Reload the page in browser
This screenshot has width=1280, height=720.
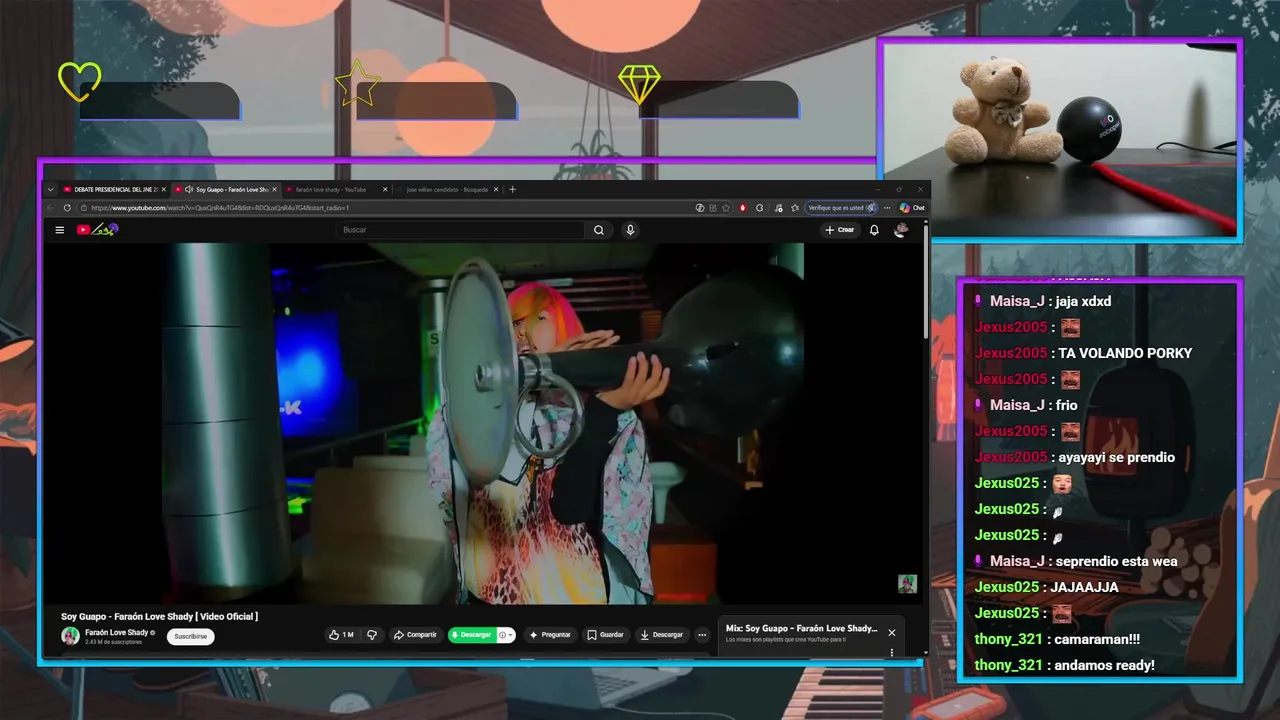pyautogui.click(x=67, y=208)
